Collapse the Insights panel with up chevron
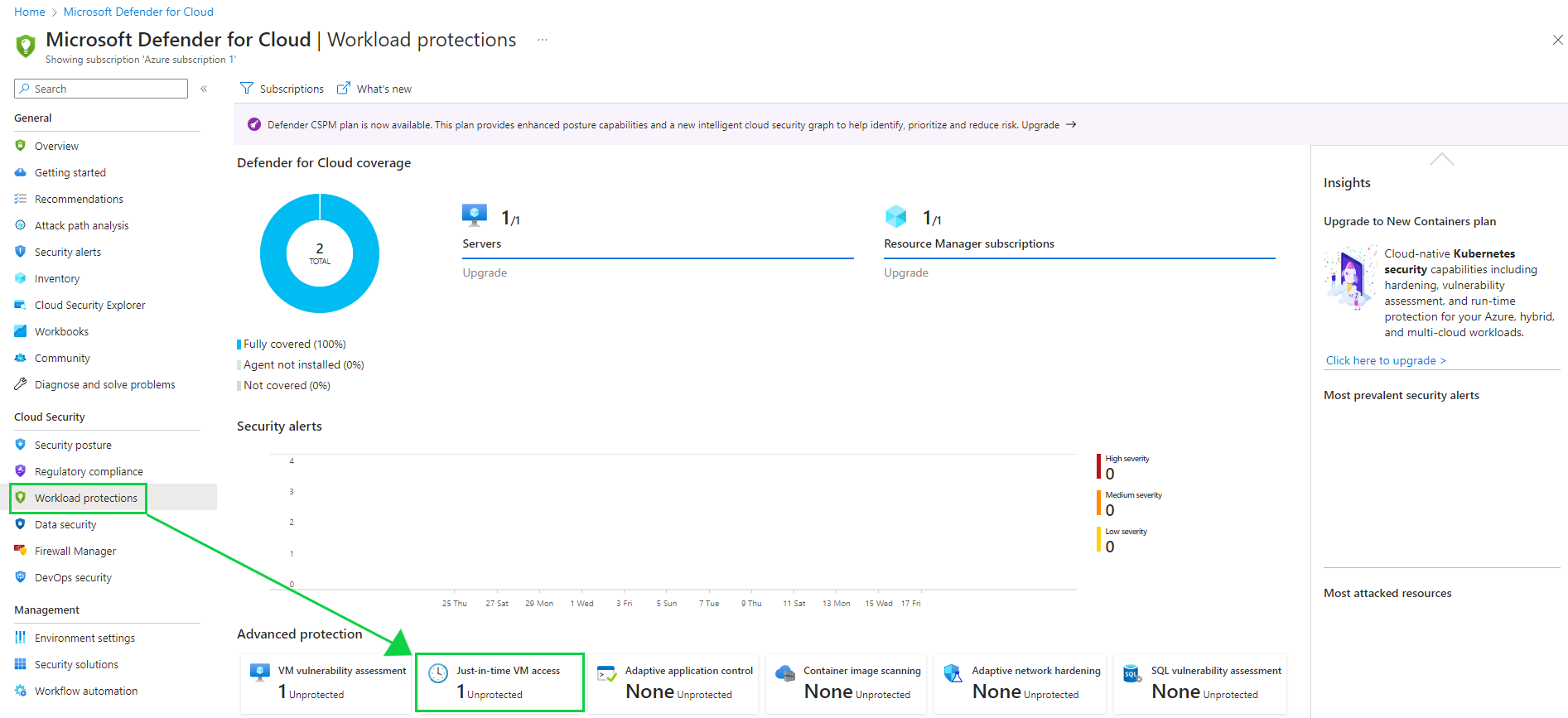The width and height of the screenshot is (1568, 718). (x=1442, y=159)
